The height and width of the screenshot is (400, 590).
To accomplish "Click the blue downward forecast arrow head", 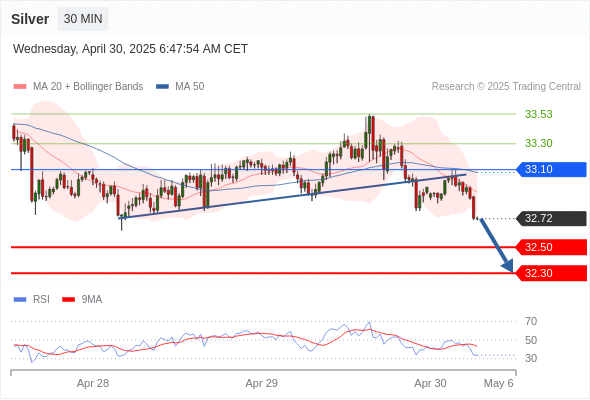I will (508, 266).
